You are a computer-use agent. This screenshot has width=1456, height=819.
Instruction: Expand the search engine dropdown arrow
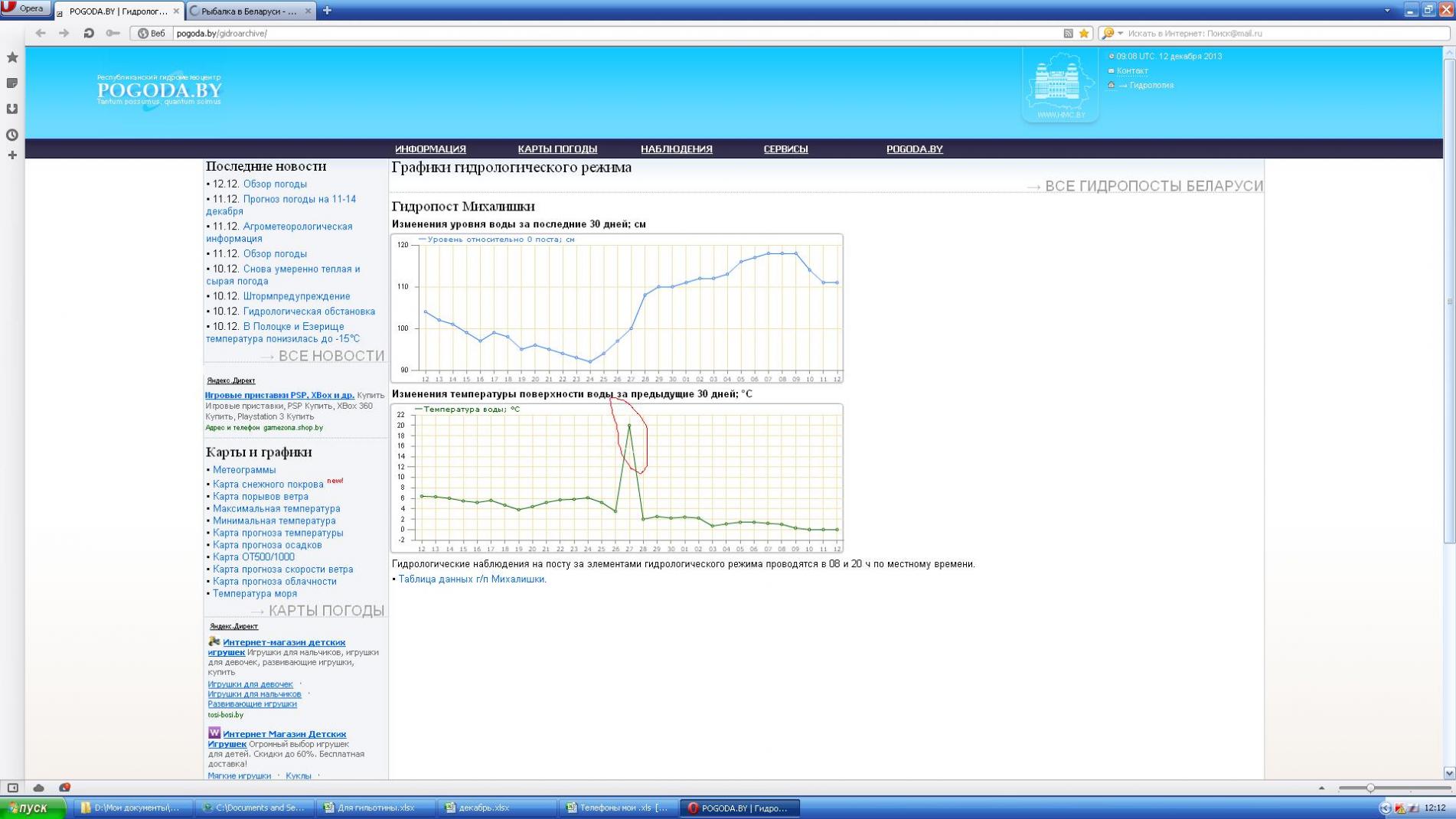(1121, 34)
